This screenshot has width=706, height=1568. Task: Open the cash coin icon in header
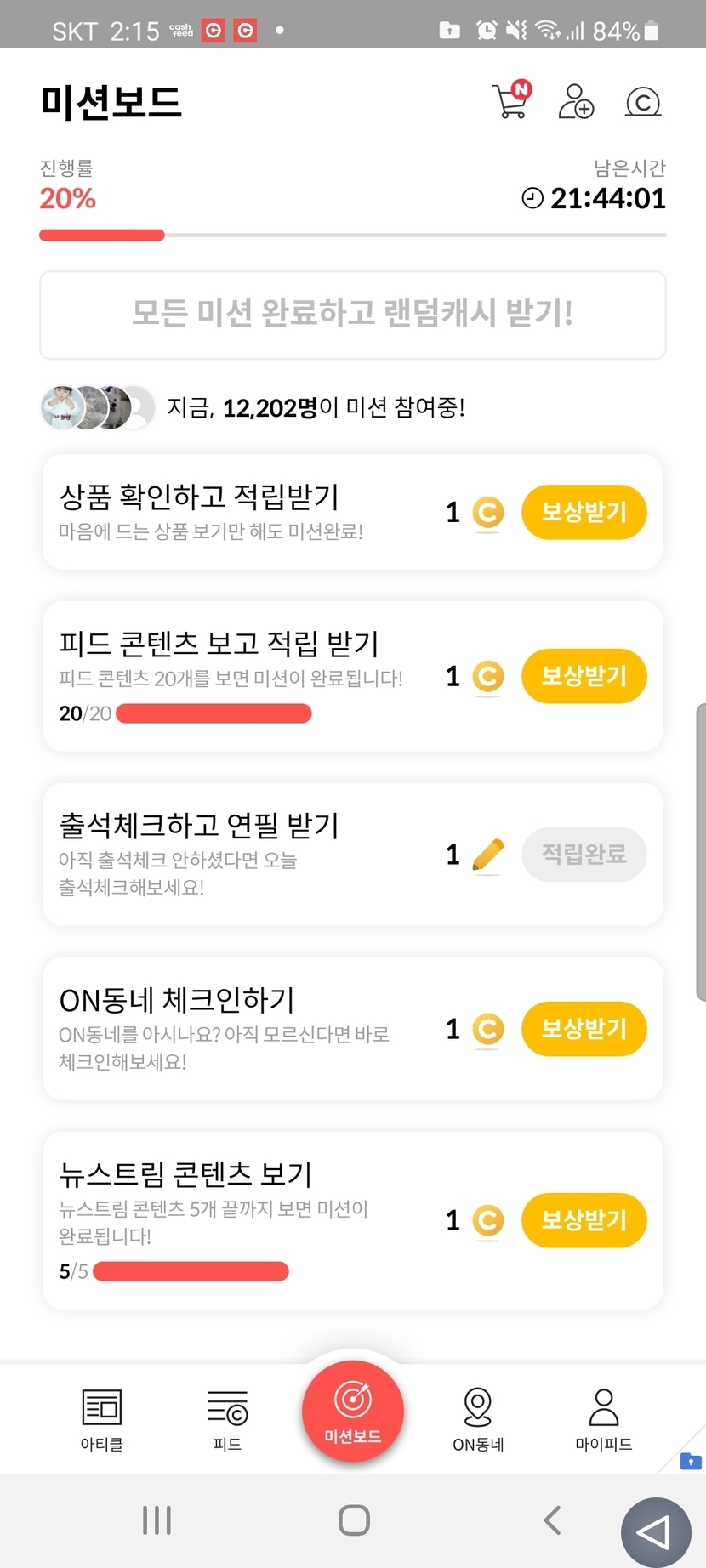click(x=643, y=102)
